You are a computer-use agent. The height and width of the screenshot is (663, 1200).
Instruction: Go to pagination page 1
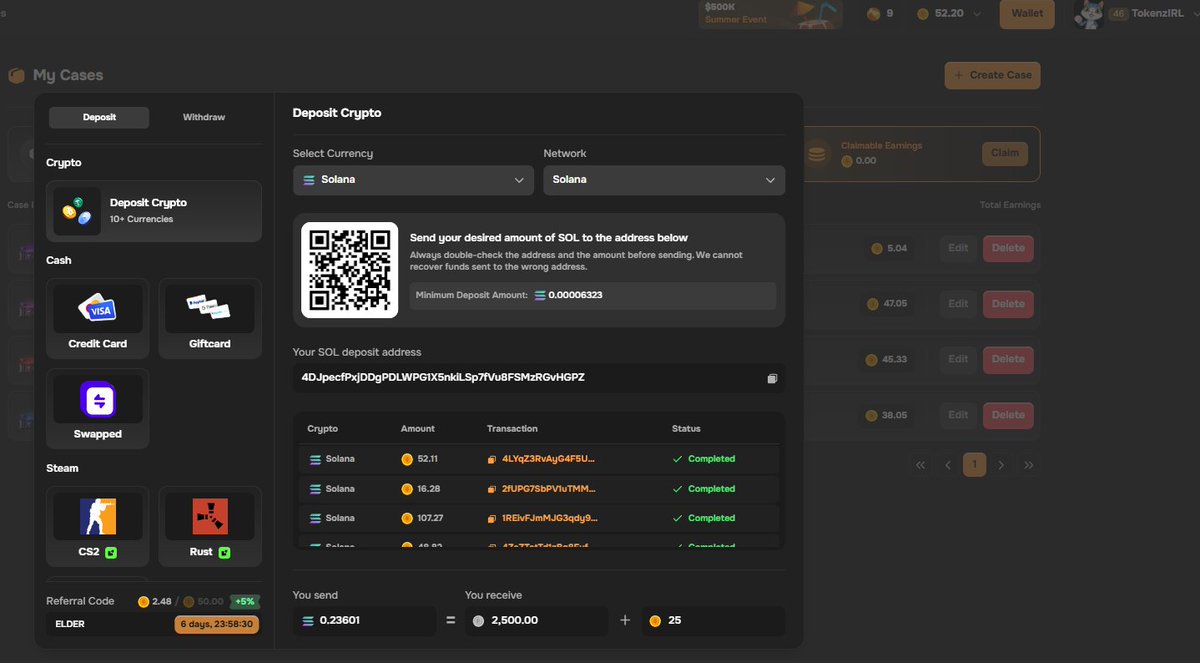point(974,465)
